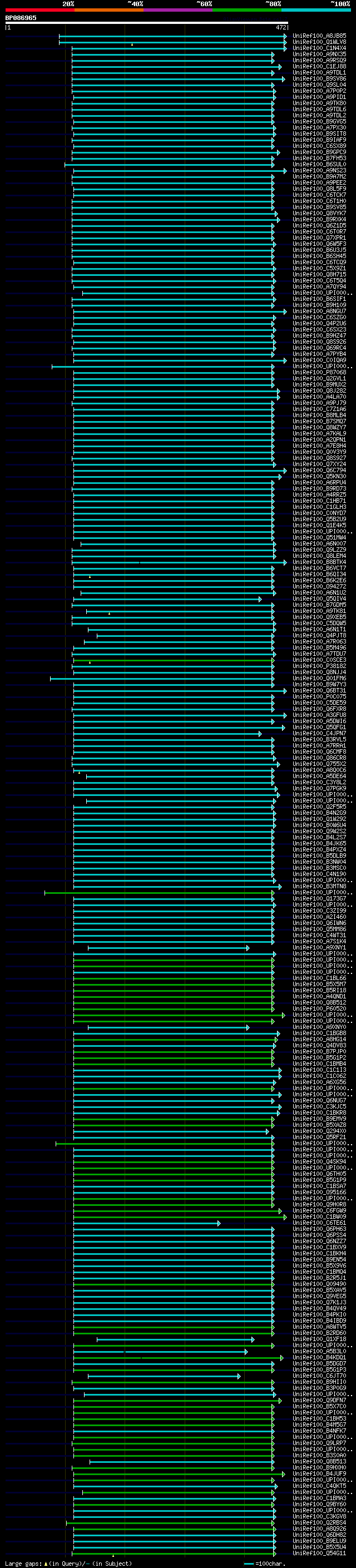Select hit UniRef100_Q6PH63
The width and height of the screenshot is (356, 1568).
pyautogui.click(x=319, y=1229)
